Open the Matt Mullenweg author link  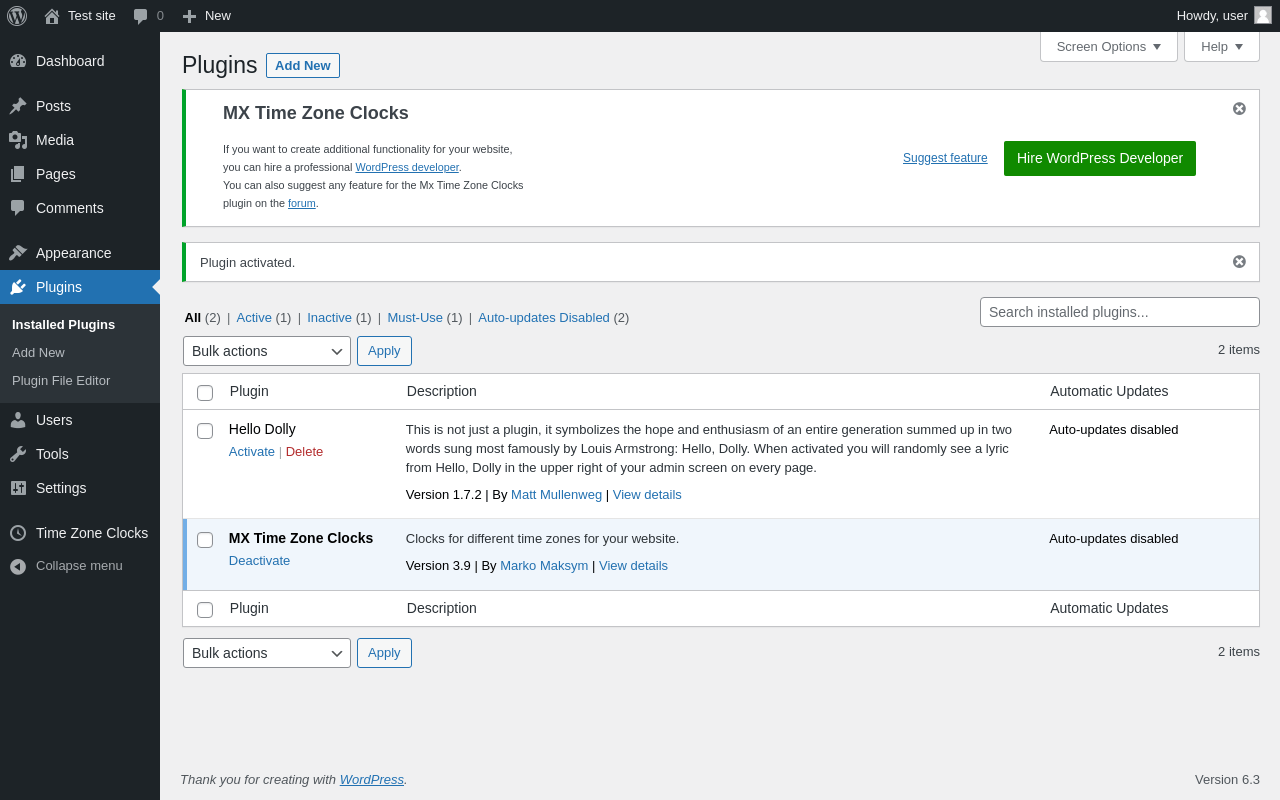point(556,495)
